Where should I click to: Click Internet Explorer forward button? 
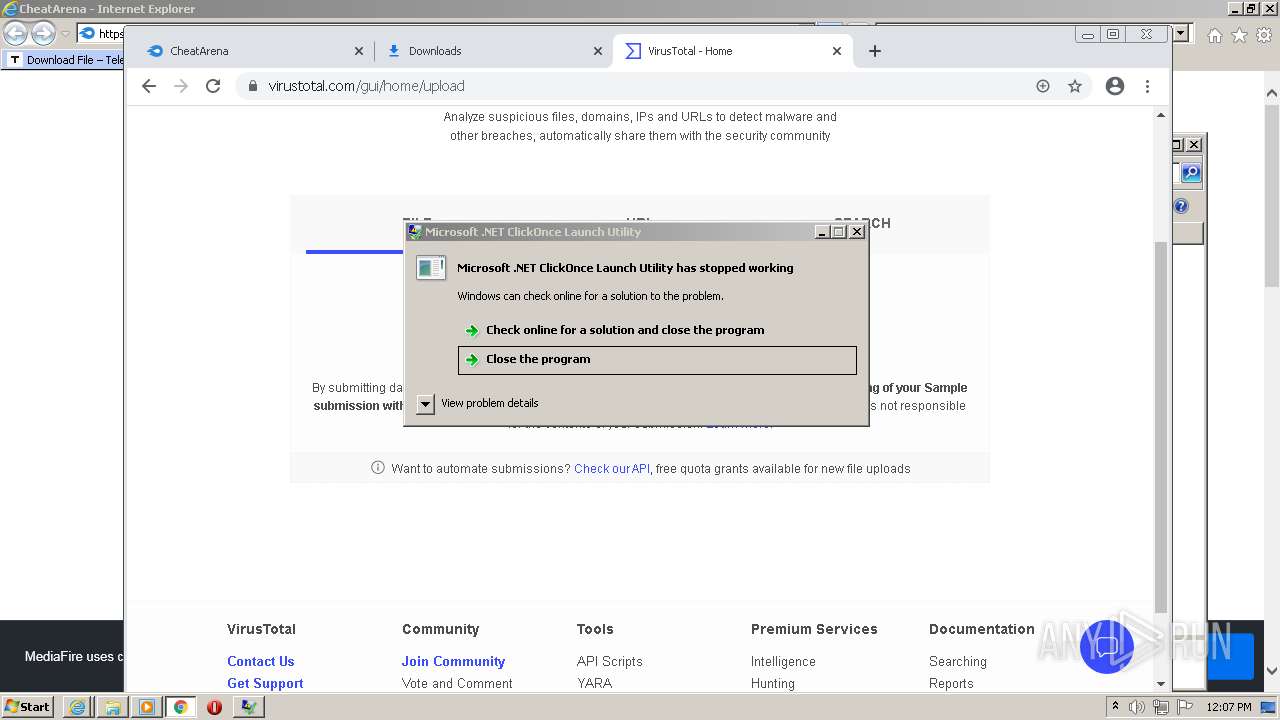tap(43, 34)
